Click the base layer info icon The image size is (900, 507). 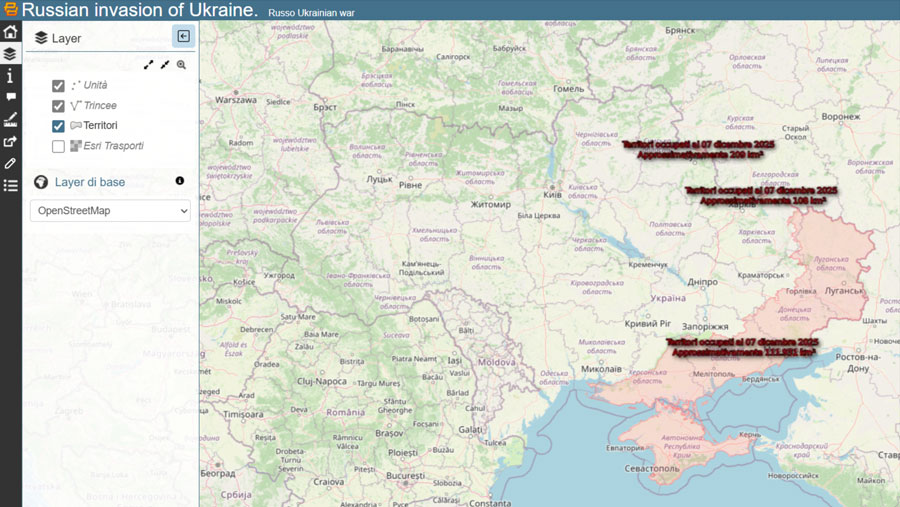[180, 181]
